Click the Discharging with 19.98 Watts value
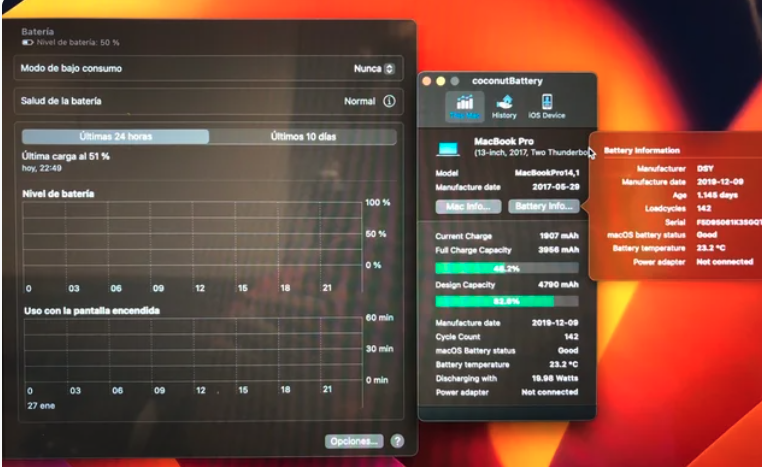This screenshot has width=762, height=467. tap(554, 379)
